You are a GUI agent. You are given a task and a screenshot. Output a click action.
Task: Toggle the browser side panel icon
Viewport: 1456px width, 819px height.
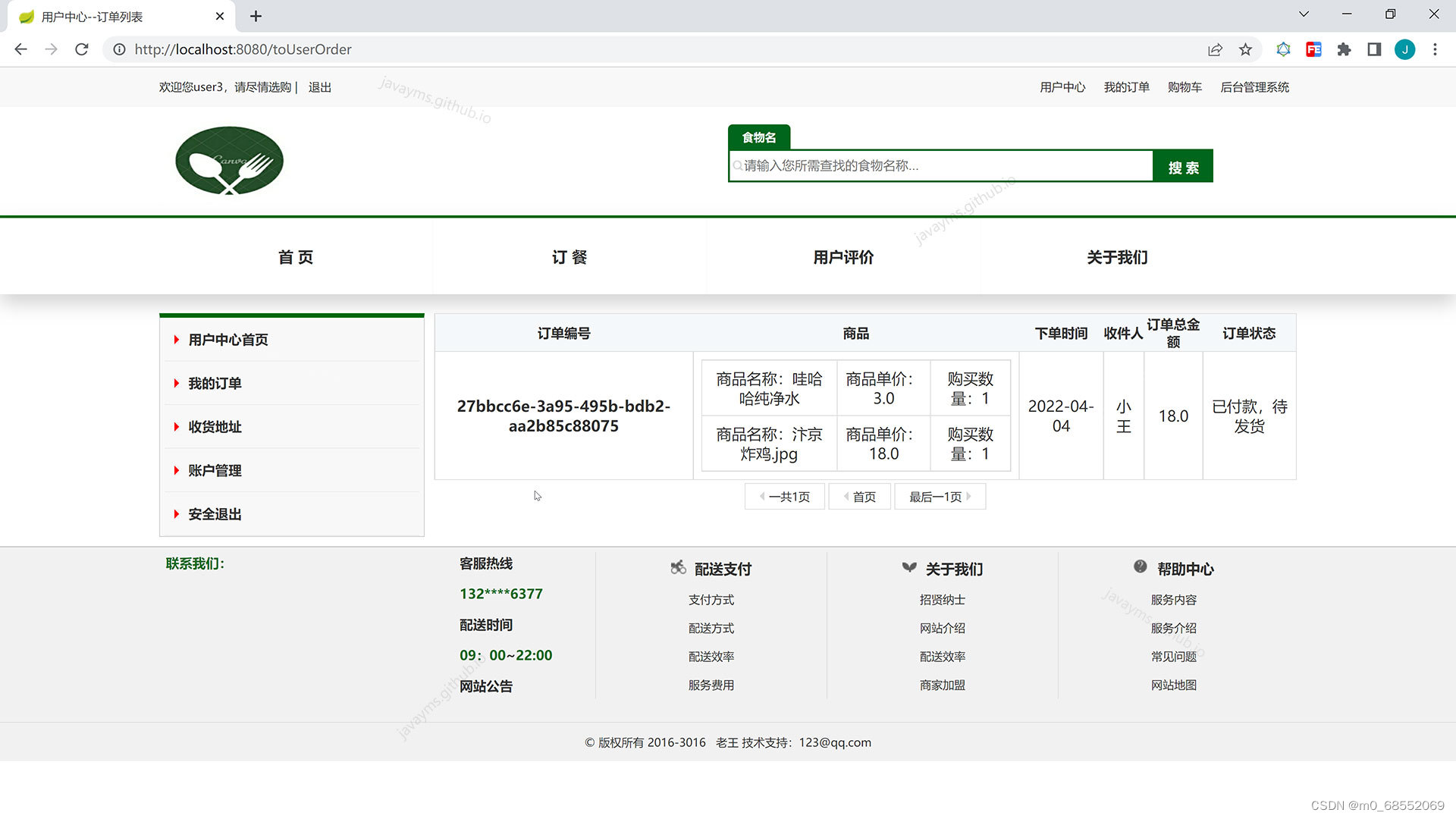coord(1374,49)
